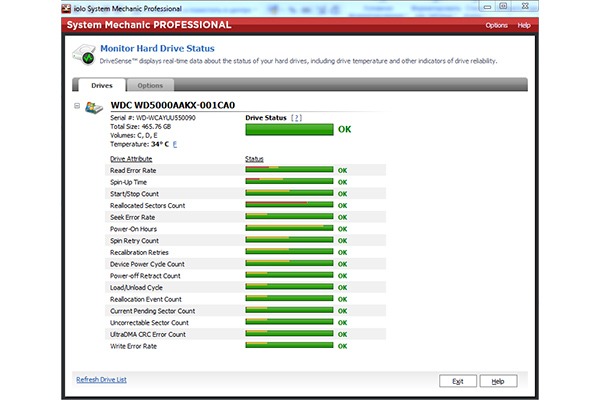Image resolution: width=600 pixels, height=400 pixels.
Task: Select the Device Power Cycle Count label
Action: 147,264
